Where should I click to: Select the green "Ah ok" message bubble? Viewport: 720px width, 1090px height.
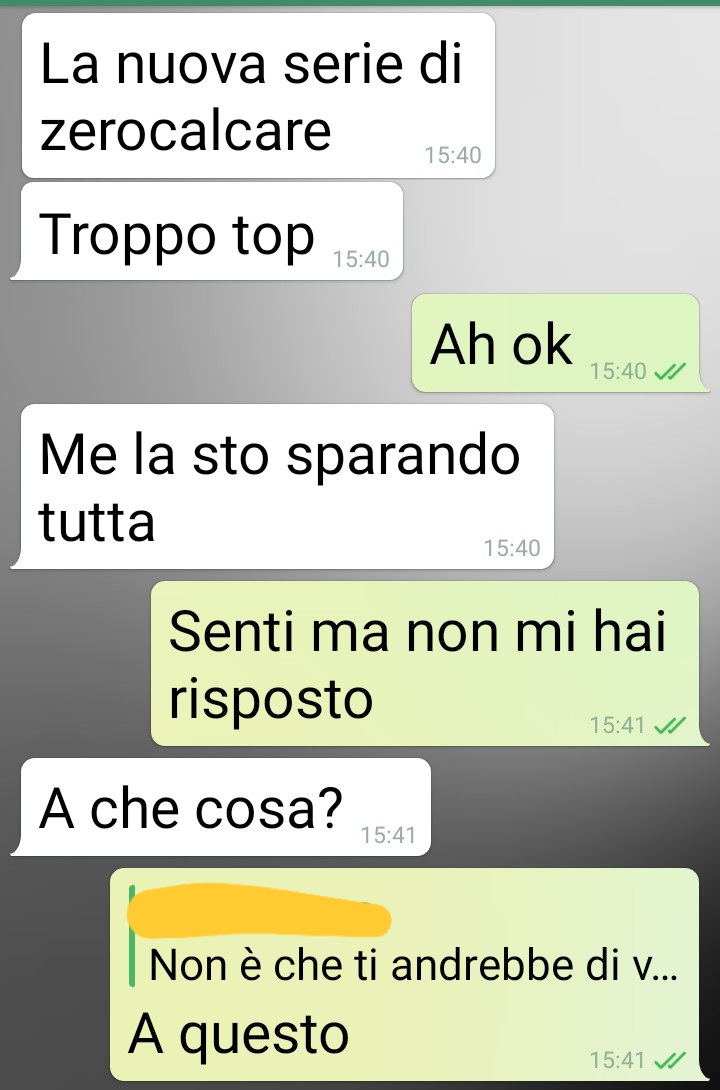tap(561, 343)
